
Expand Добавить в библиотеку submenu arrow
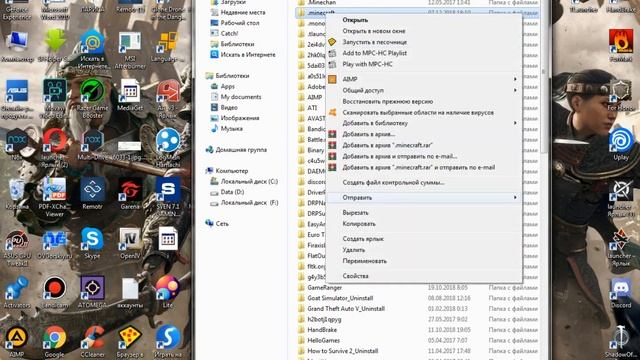pos(515,123)
